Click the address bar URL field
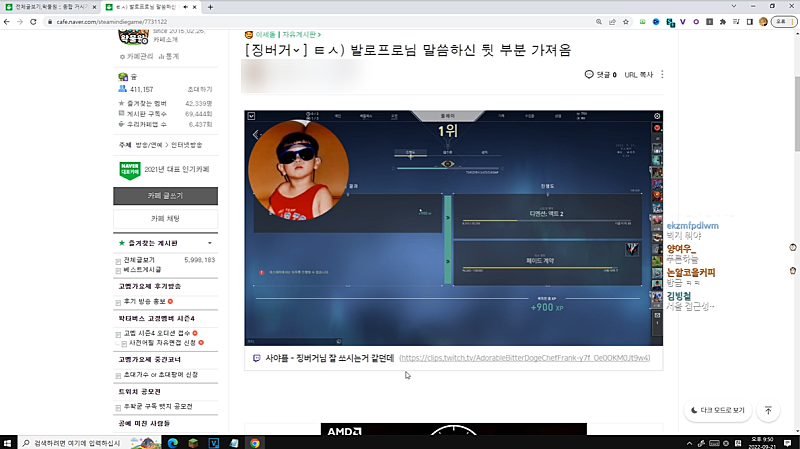 [x=316, y=22]
